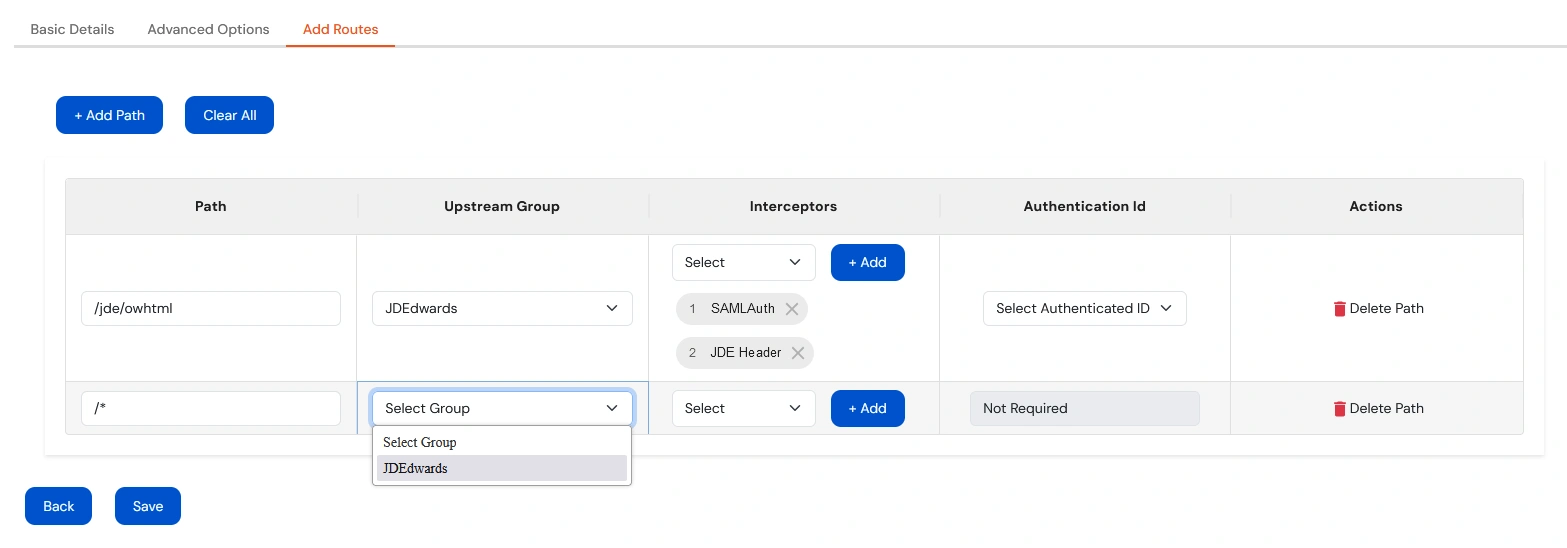Add interceptor to the /* row
Viewport: 1567px width, 548px height.
pos(868,408)
